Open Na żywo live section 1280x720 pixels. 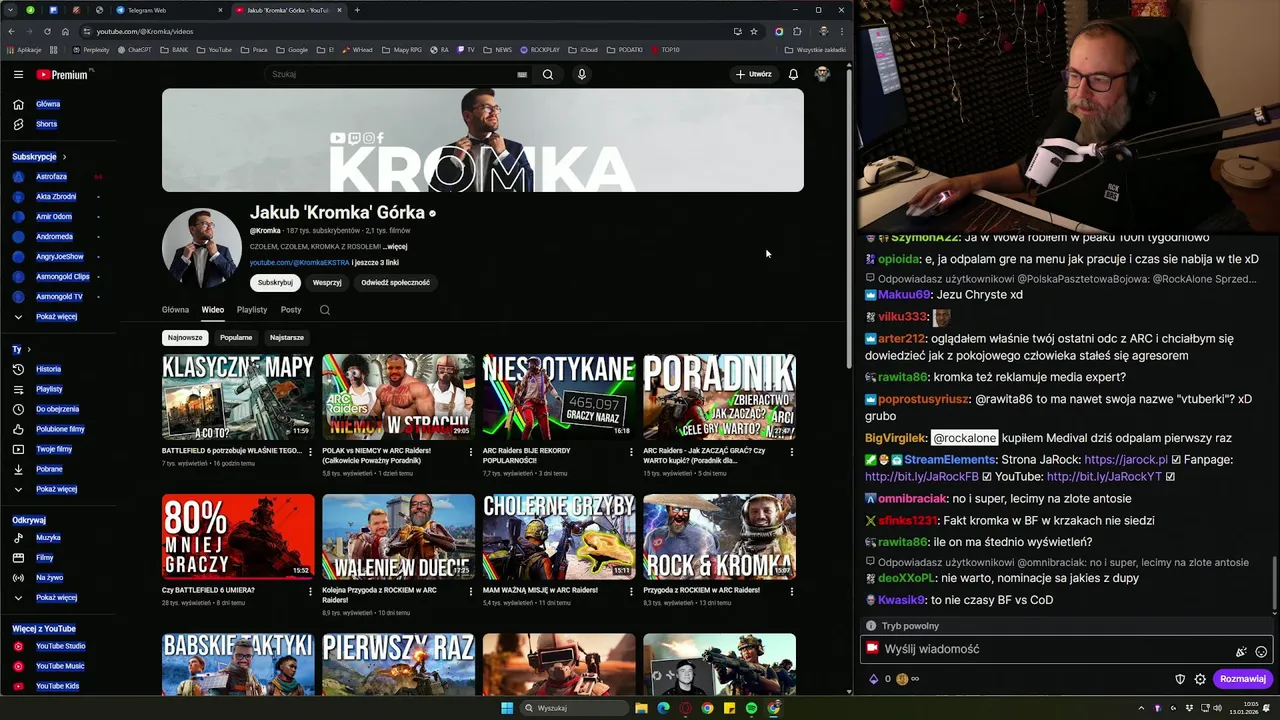point(49,578)
